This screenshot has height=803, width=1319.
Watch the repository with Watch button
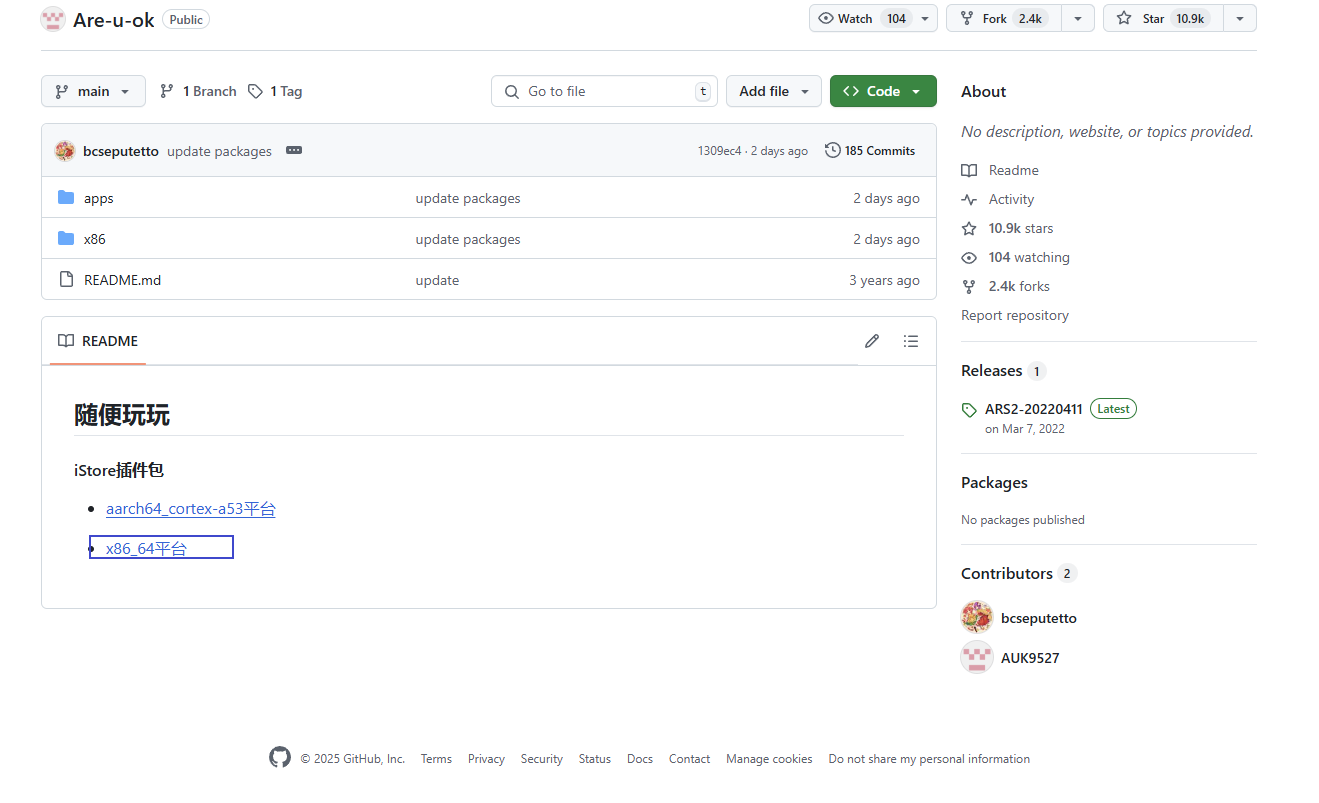click(861, 18)
